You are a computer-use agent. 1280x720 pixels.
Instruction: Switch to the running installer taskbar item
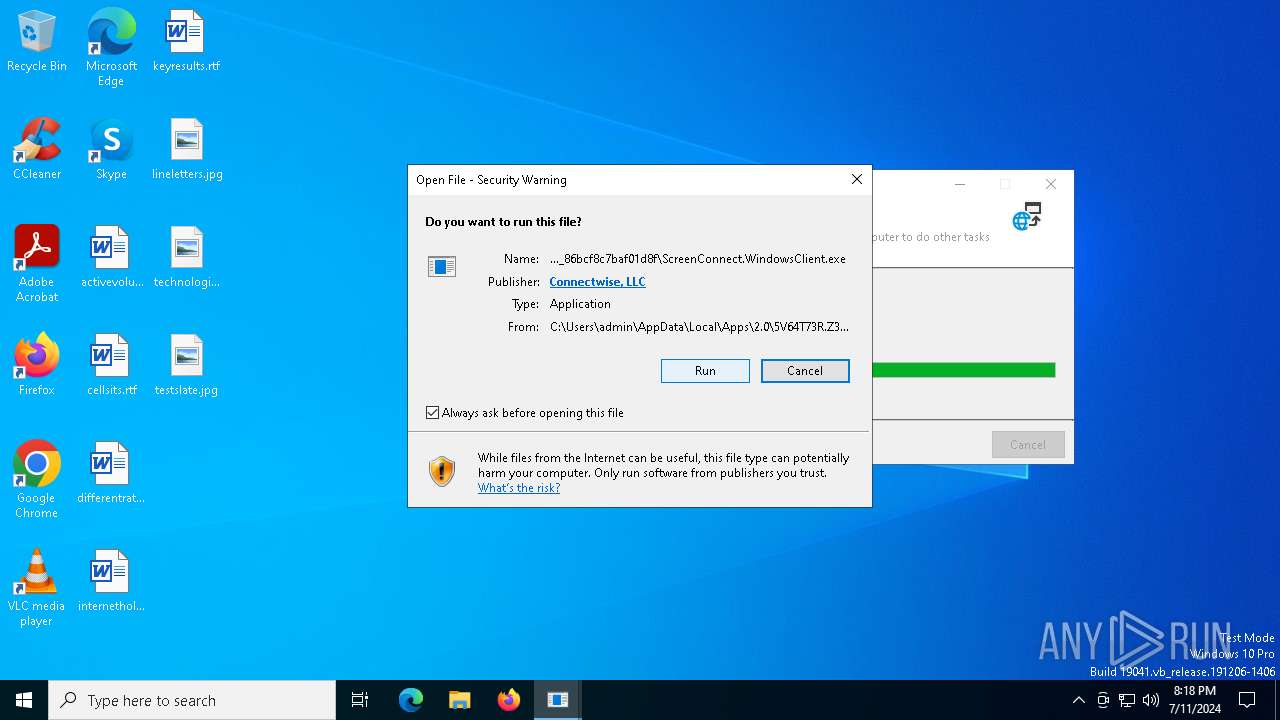(558, 700)
